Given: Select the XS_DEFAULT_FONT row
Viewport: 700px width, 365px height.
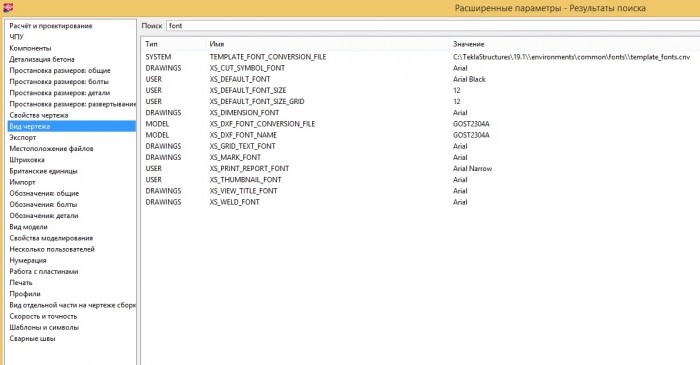Looking at the screenshot, I should coord(421,79).
